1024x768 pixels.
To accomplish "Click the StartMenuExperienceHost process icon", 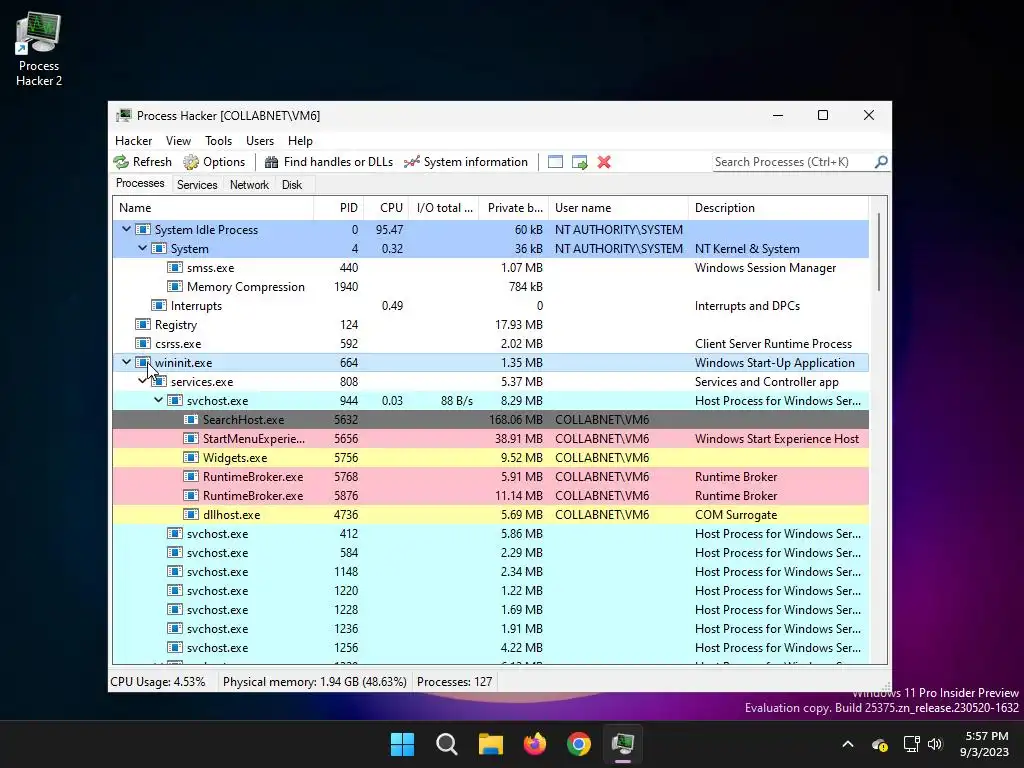I will coord(191,439).
